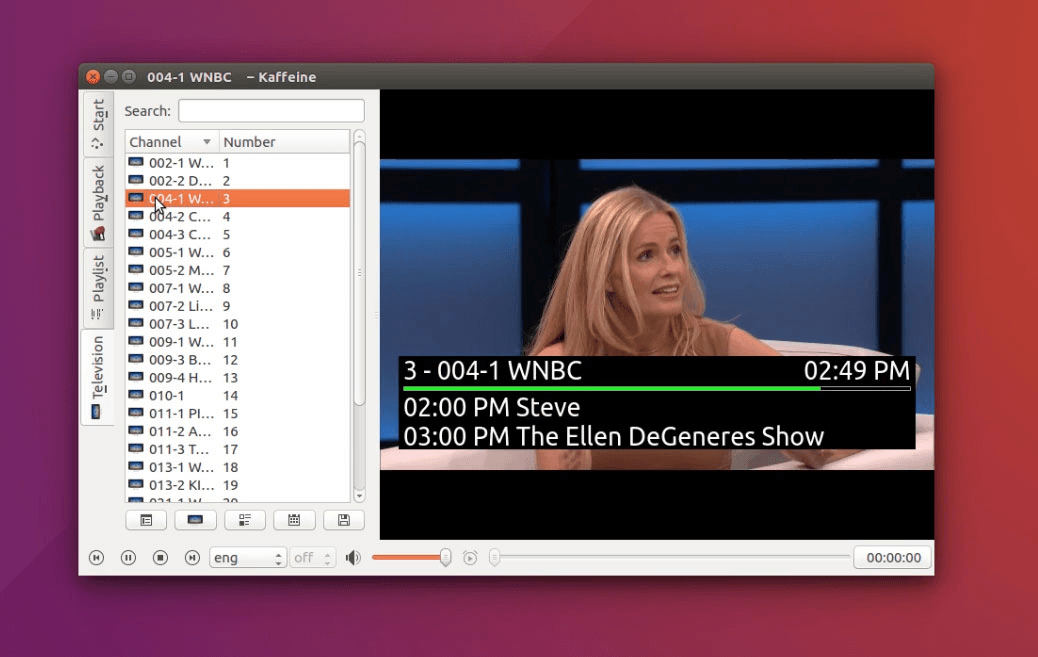Image resolution: width=1038 pixels, height=657 pixels.
Task: Open the Start tab
Action: click(x=97, y=113)
